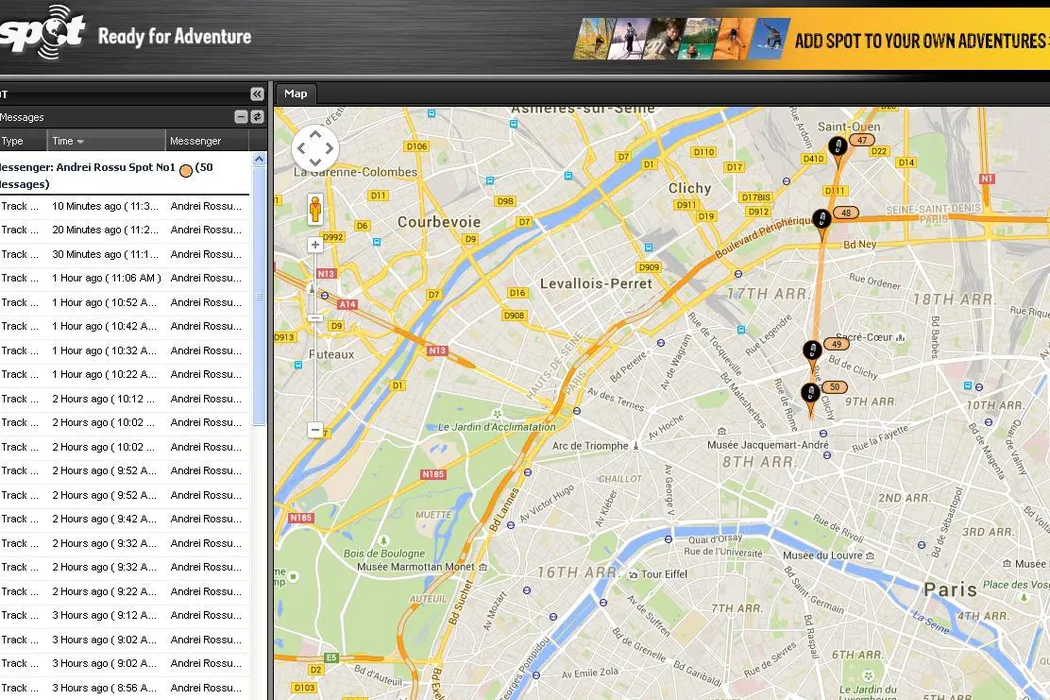Click the Messenger column header
Screen dimensions: 1050x700
[x=207, y=141]
